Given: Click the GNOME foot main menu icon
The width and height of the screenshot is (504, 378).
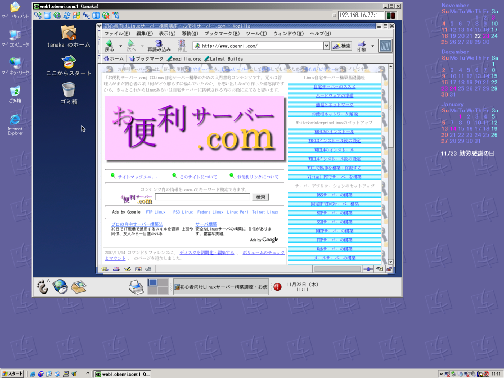Looking at the screenshot, I should point(43,287).
